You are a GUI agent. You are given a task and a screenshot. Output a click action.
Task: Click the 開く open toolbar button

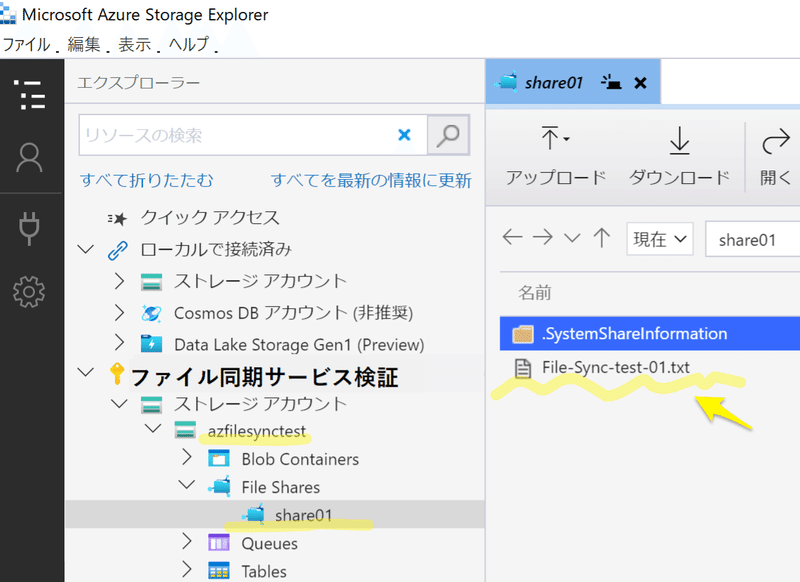776,156
